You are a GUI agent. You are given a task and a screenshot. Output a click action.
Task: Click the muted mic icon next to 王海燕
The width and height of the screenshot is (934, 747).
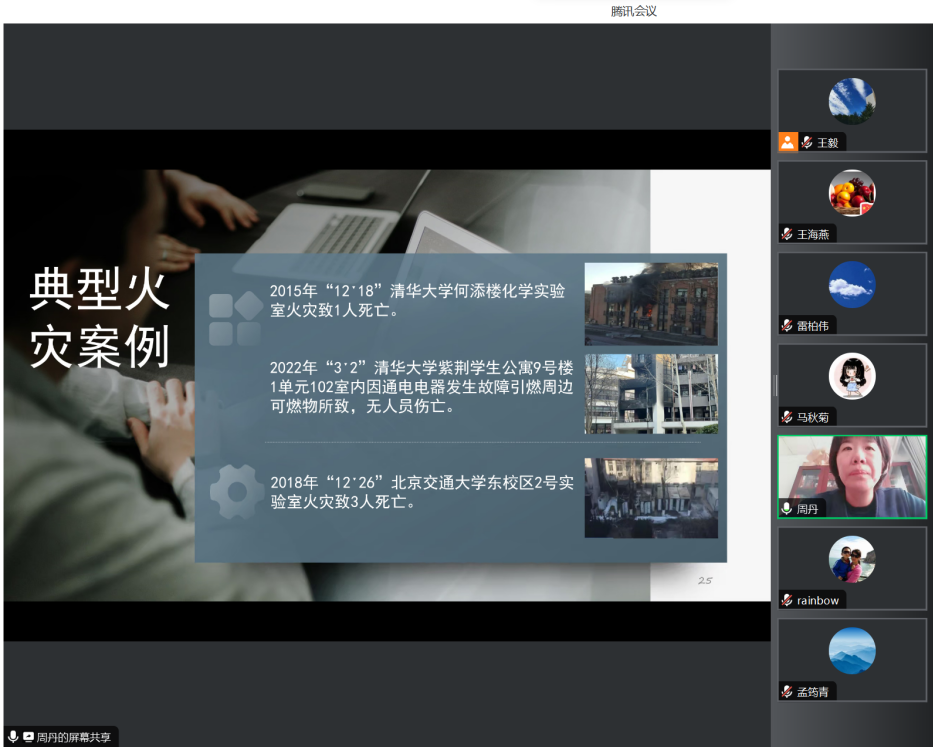[x=788, y=234]
